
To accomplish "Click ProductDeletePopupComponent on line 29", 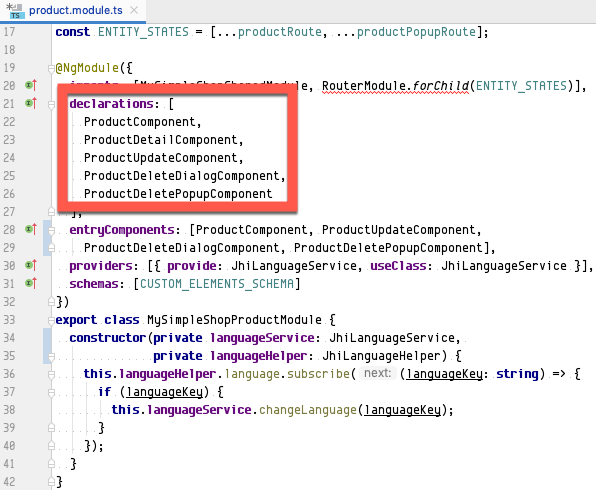I will (x=388, y=248).
